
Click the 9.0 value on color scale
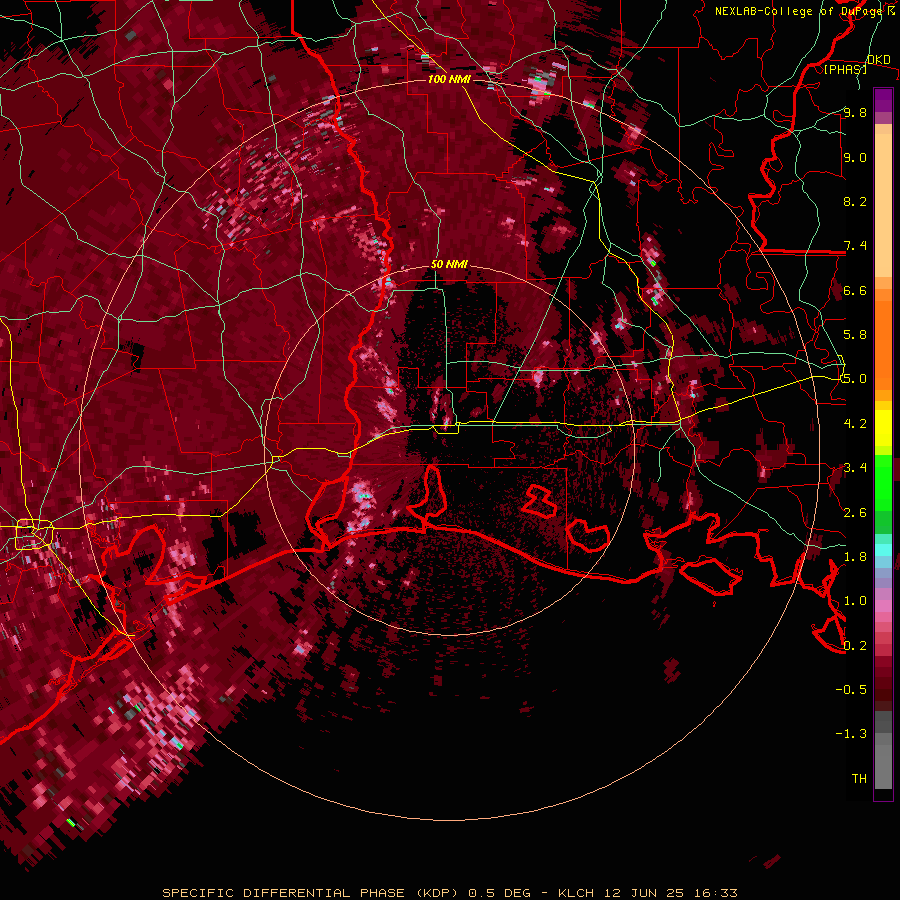click(855, 157)
